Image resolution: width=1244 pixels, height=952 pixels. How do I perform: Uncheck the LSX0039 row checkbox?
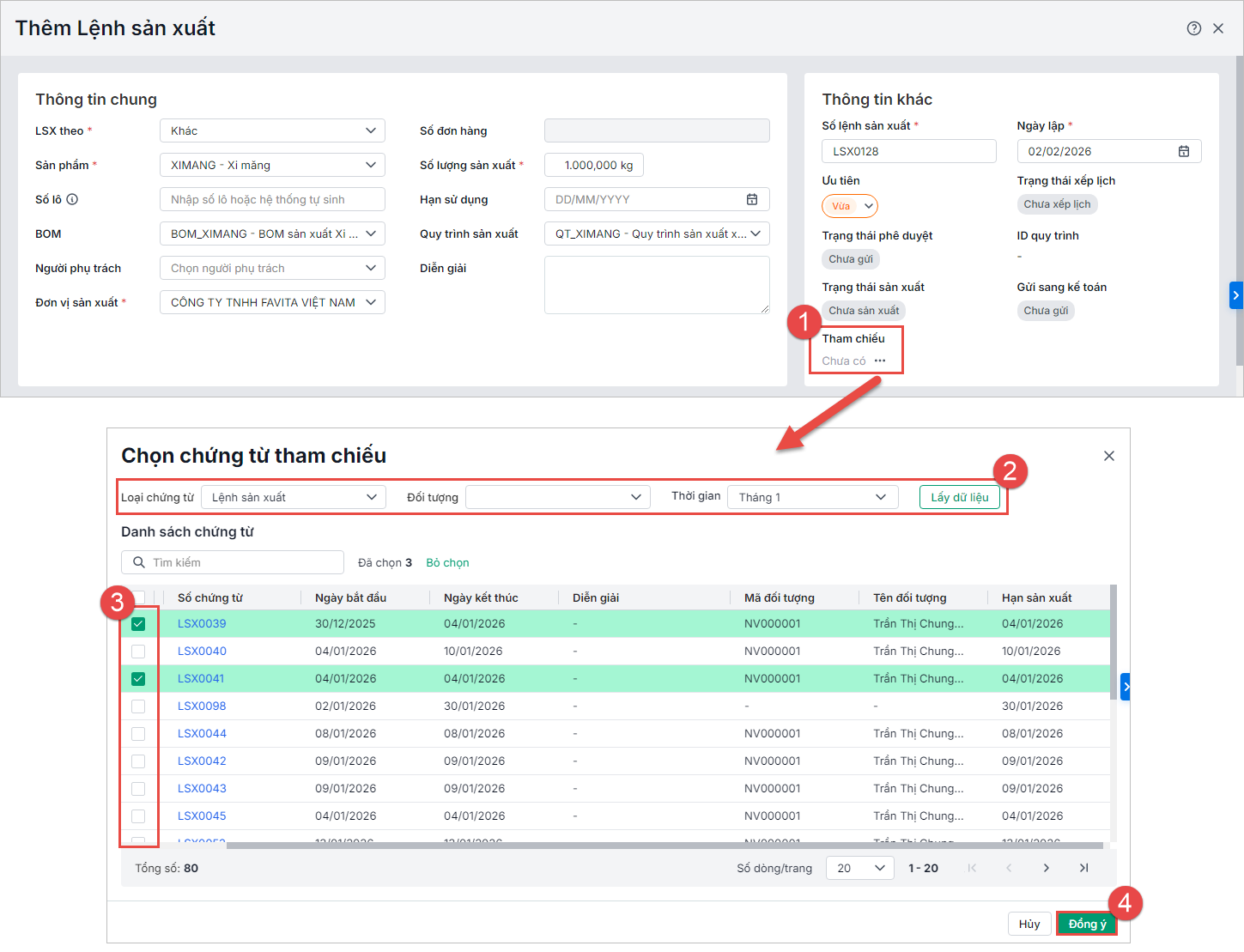tap(138, 624)
